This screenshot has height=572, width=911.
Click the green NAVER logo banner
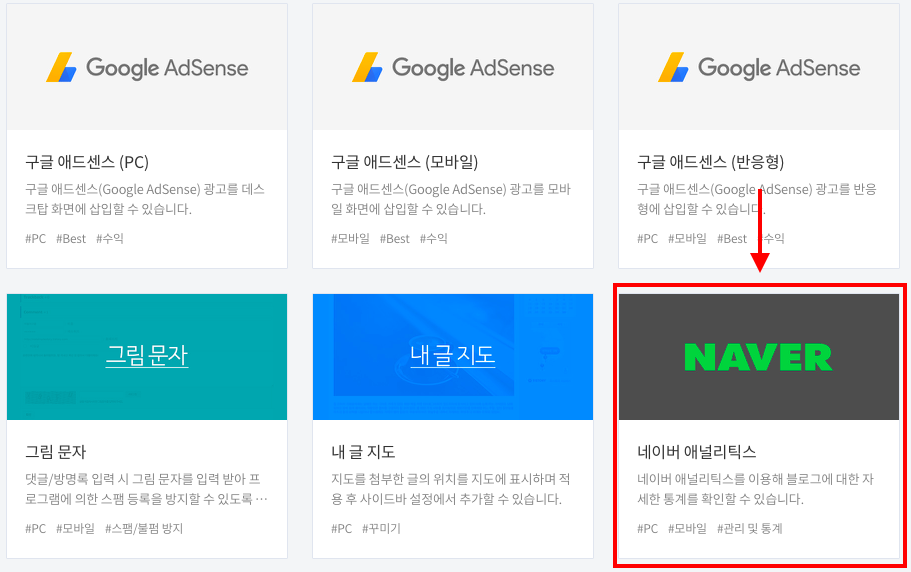pyautogui.click(x=759, y=357)
